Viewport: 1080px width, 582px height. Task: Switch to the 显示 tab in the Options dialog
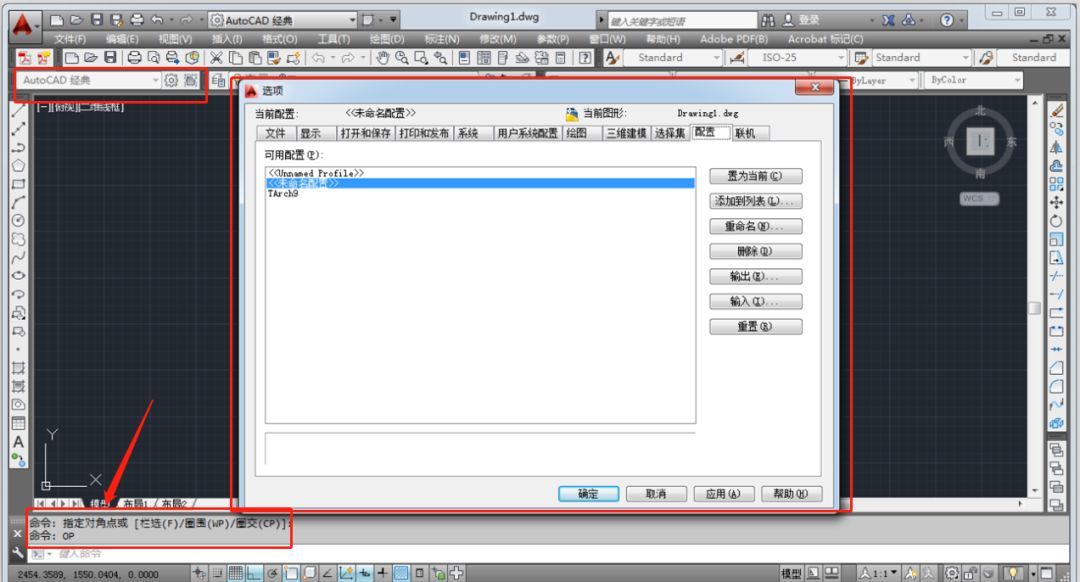[x=311, y=133]
